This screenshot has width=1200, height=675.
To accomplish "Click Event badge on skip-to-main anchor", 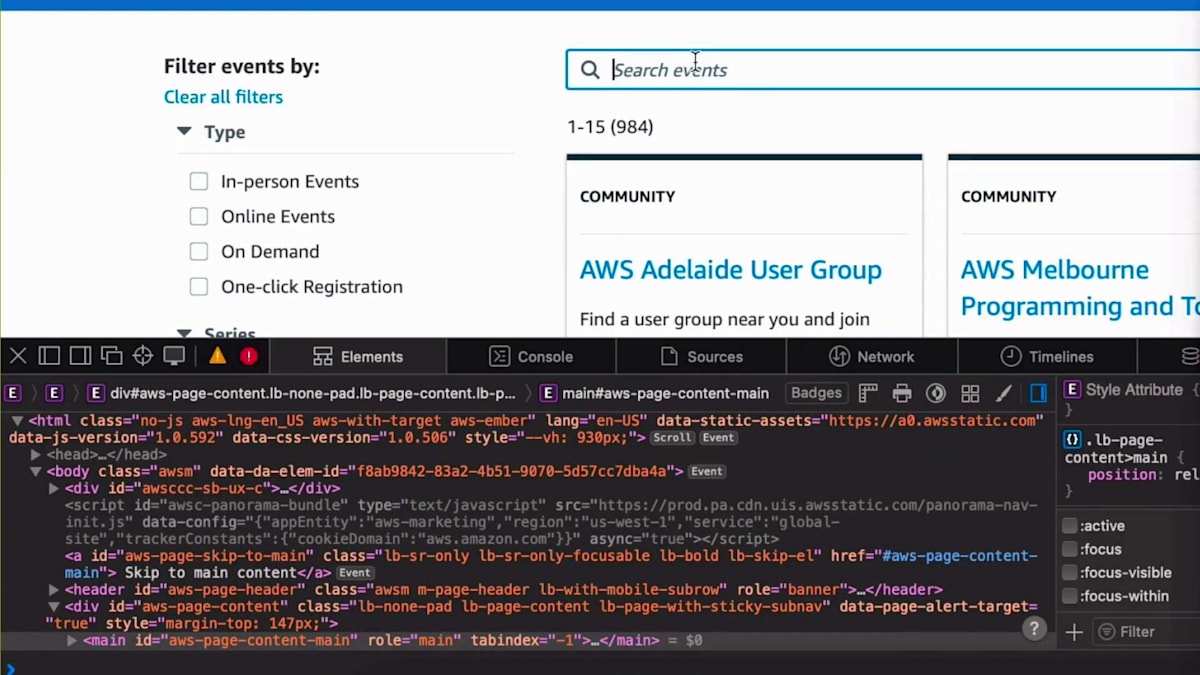I will (x=354, y=574).
